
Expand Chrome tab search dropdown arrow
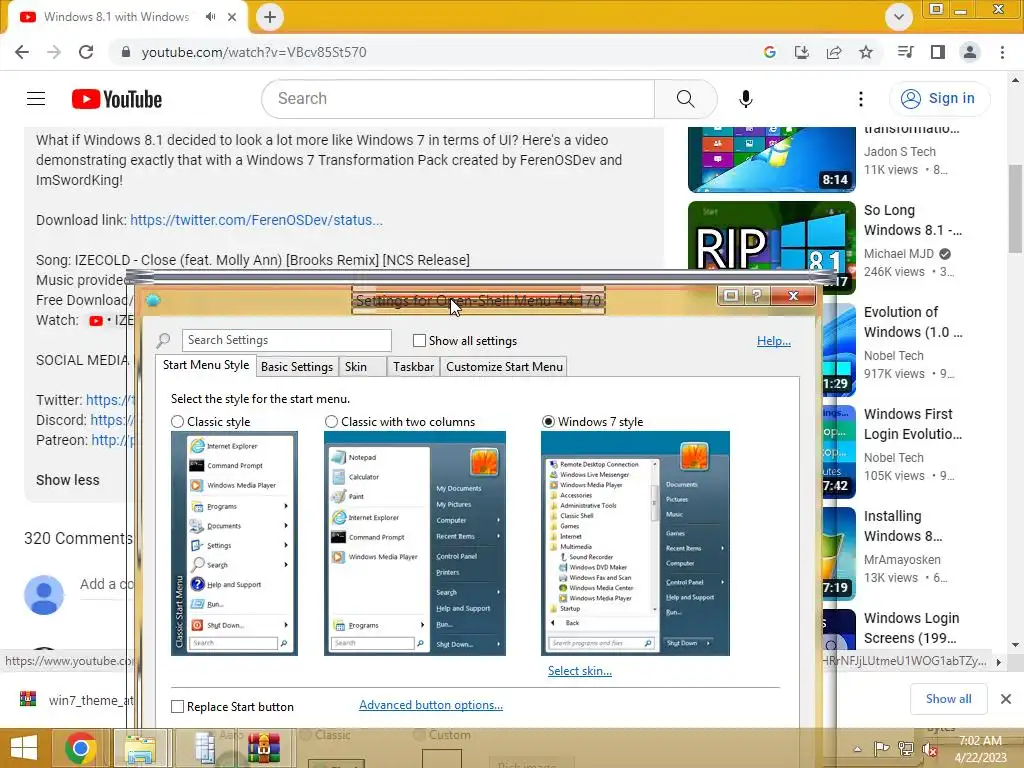(899, 17)
